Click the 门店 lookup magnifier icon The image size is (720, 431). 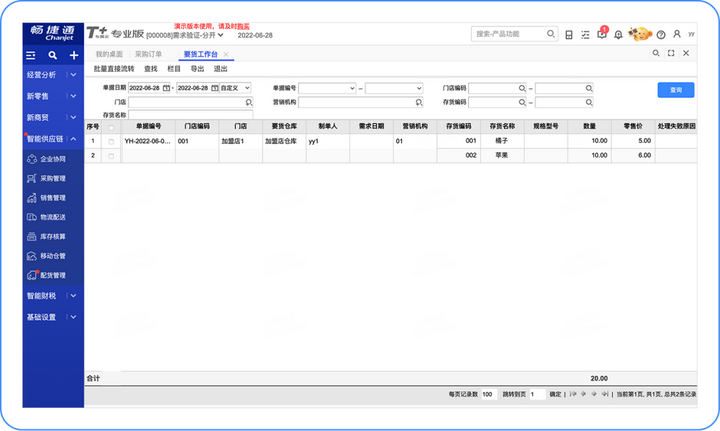(249, 102)
